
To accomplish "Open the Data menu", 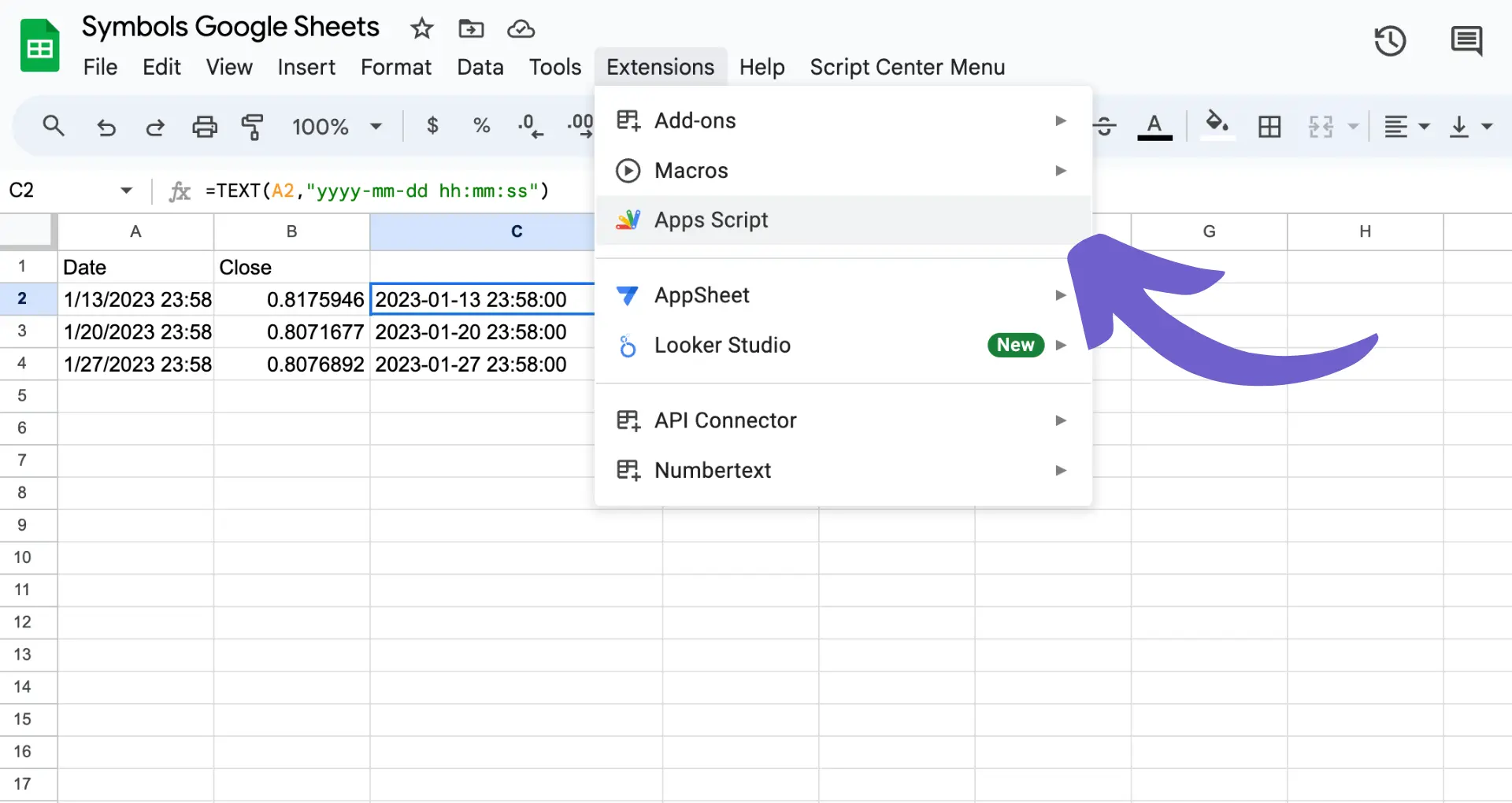I will pyautogui.click(x=480, y=68).
